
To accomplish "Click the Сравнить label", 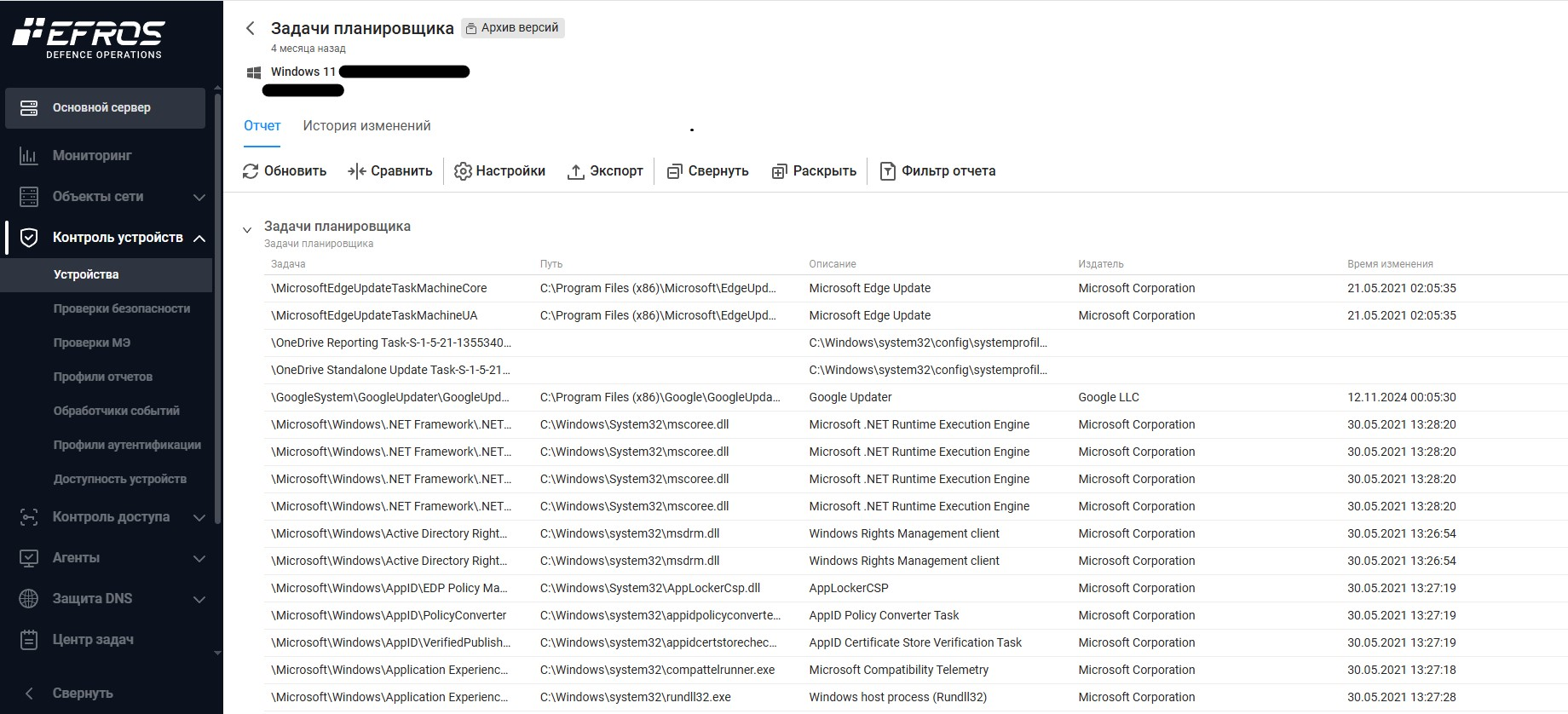I will click(401, 171).
